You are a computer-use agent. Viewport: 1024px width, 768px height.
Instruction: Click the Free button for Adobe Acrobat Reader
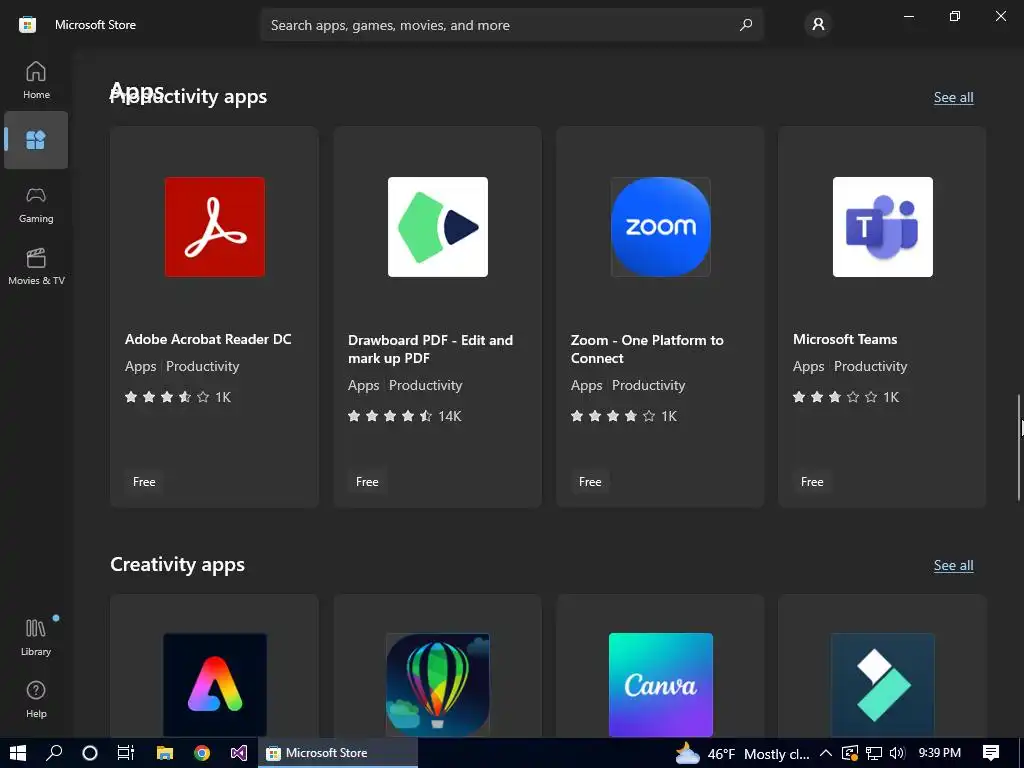[x=144, y=482]
